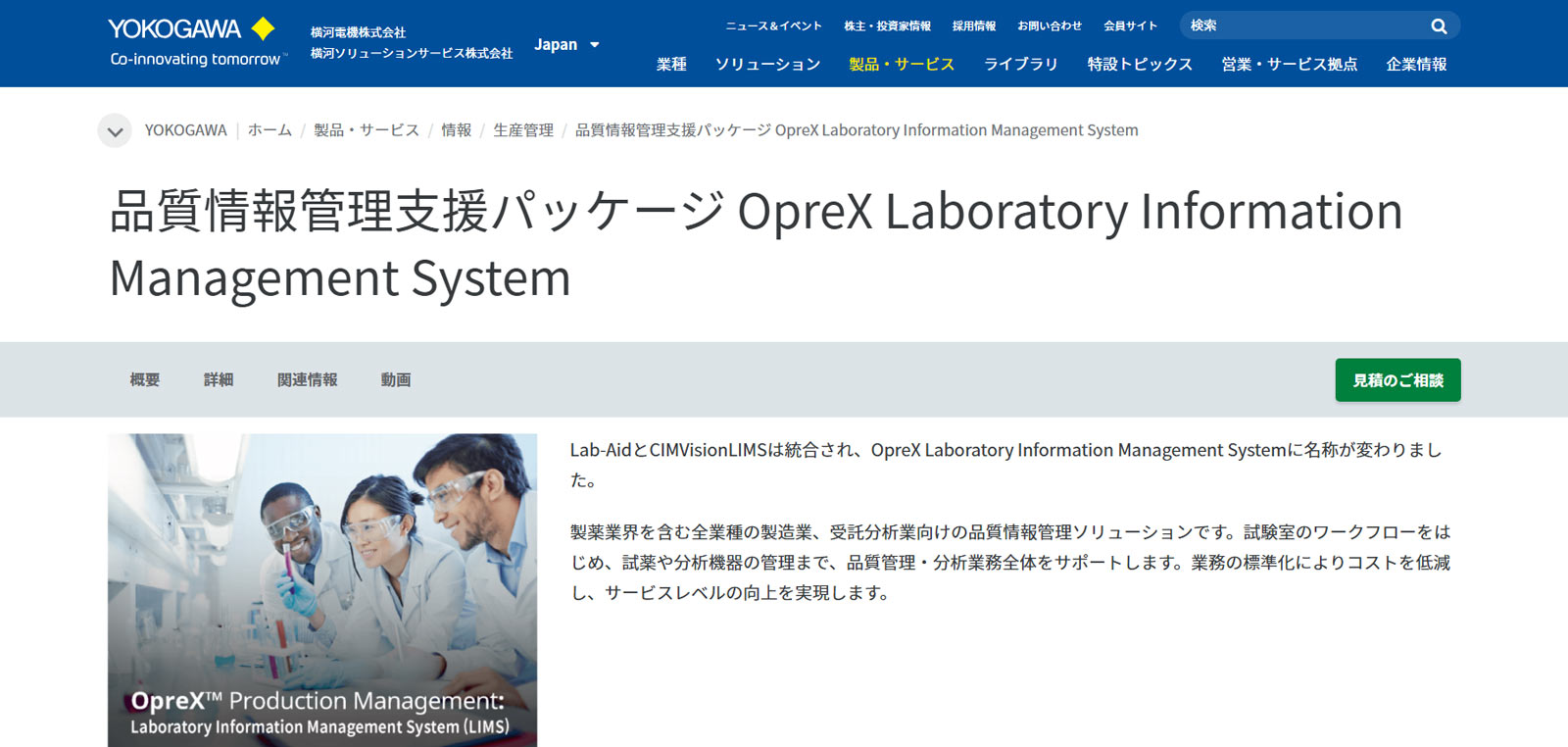
Task: Click the paragraph starting 製薬業界を含む
Action: point(1010,563)
